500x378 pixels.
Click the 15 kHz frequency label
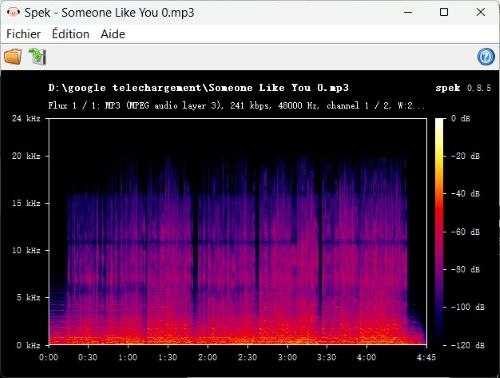(x=26, y=203)
